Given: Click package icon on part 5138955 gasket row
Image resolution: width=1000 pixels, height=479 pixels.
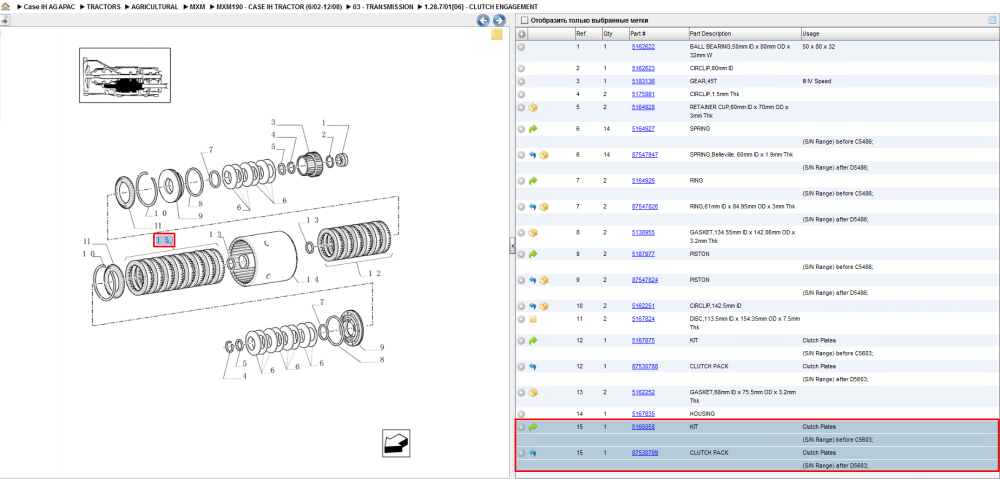Looking at the screenshot, I should coord(533,233).
